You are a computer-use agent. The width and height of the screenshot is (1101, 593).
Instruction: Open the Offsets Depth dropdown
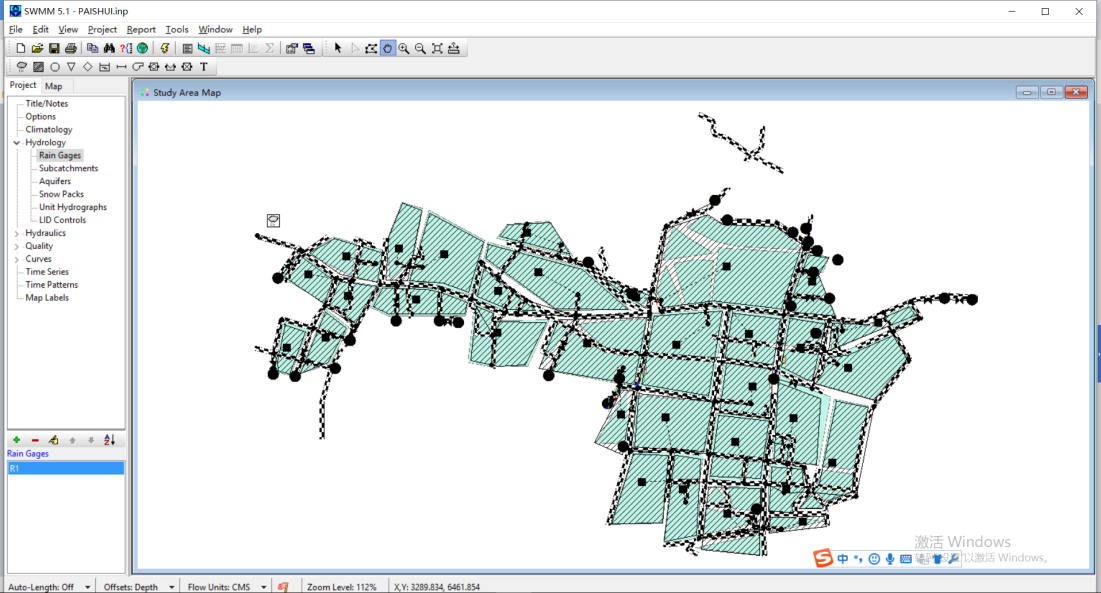point(172,587)
